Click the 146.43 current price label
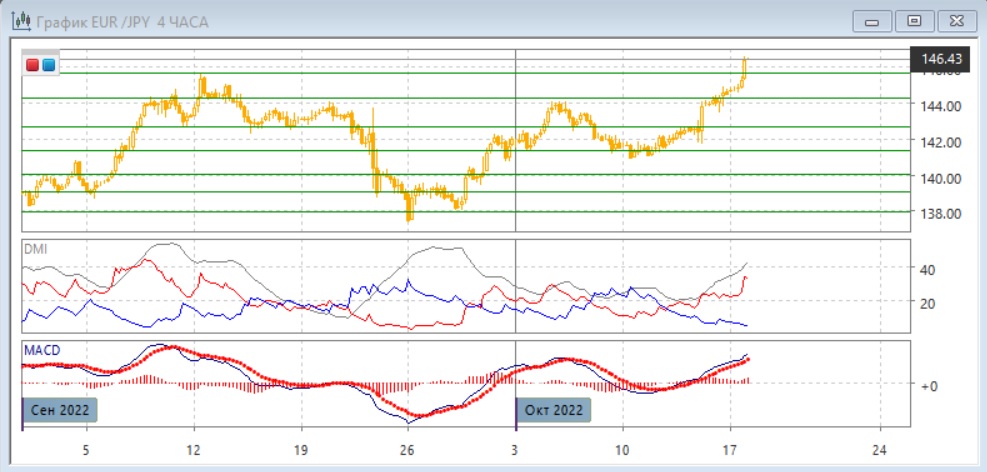 click(941, 60)
